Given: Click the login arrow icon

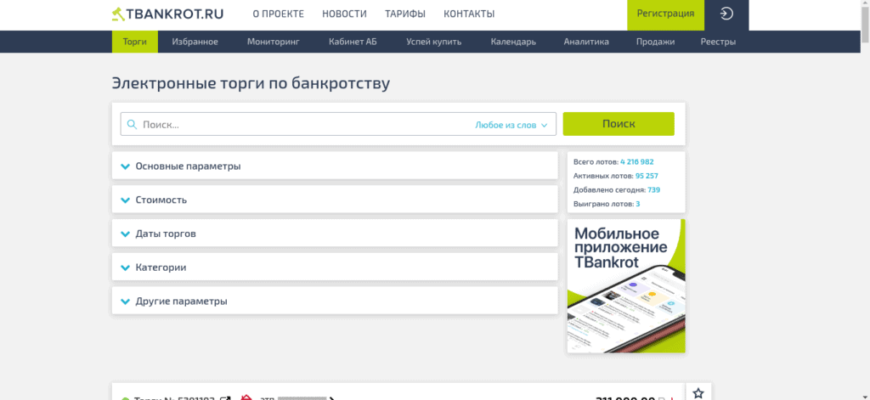Looking at the screenshot, I should click(726, 14).
